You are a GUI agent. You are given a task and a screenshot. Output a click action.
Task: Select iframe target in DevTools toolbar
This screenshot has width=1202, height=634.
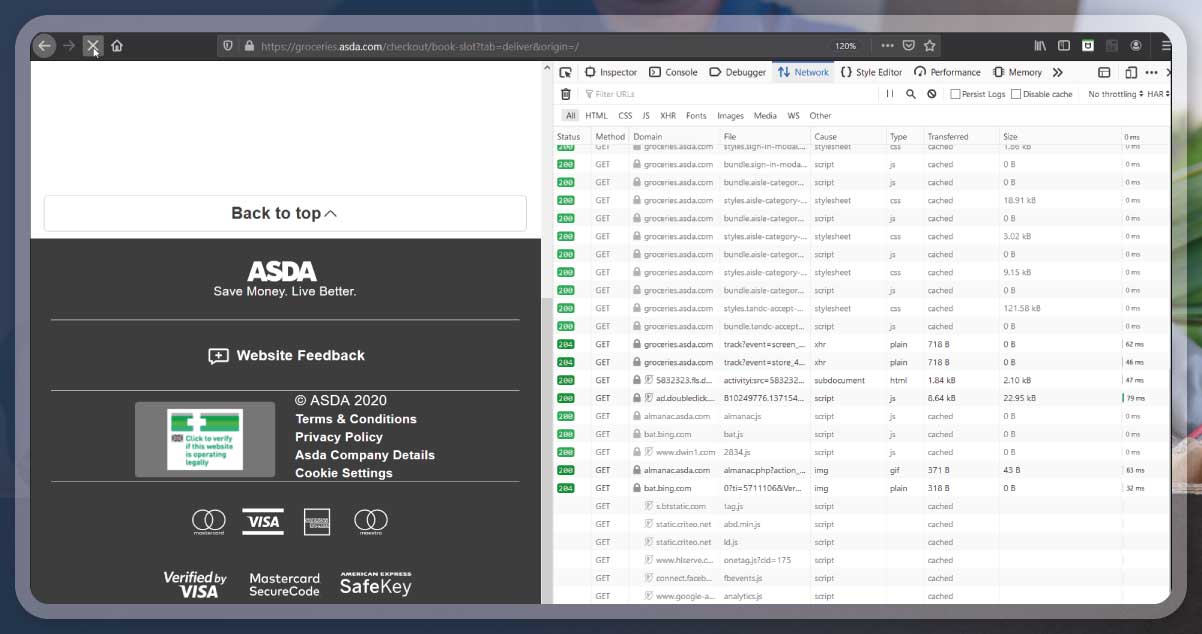1104,72
